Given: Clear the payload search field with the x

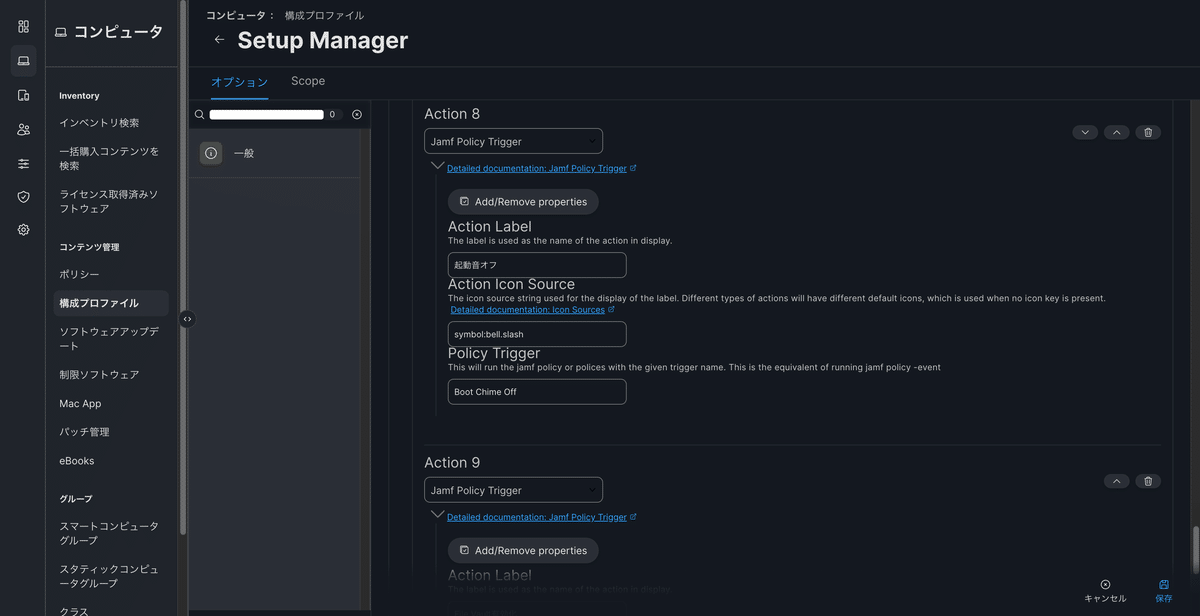Looking at the screenshot, I should tap(357, 114).
